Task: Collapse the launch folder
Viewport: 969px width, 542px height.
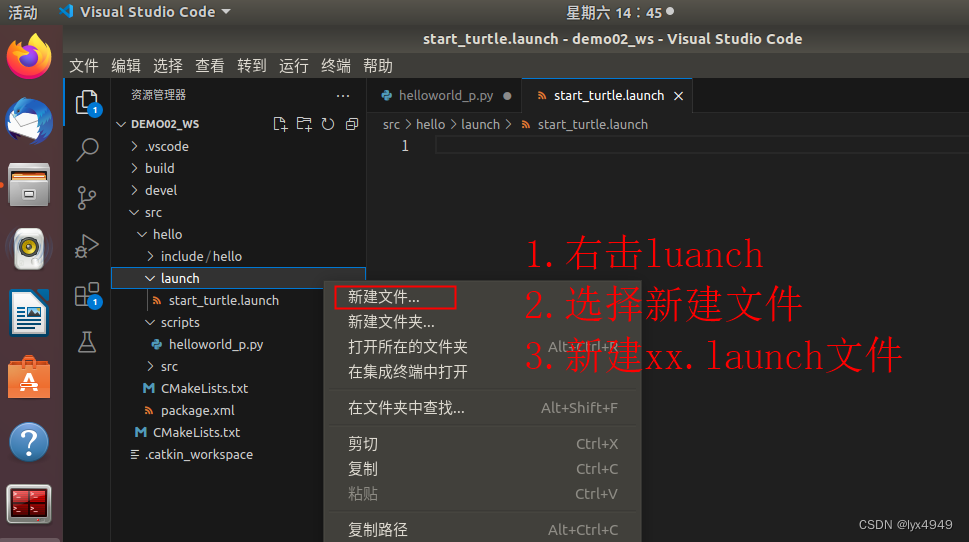Action: [238, 279]
